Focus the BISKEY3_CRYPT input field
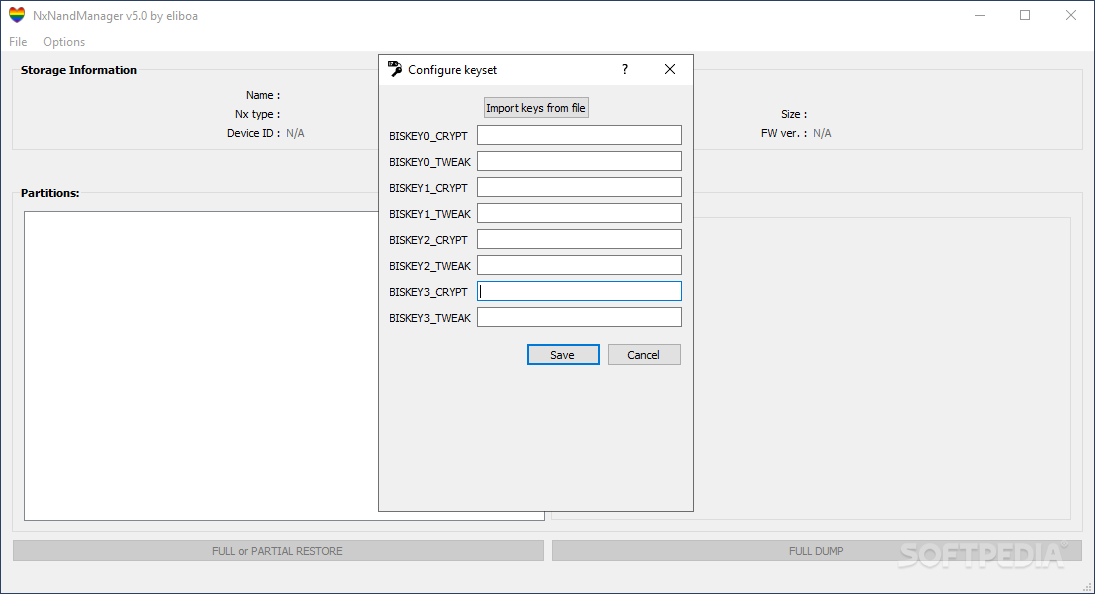 (x=579, y=291)
